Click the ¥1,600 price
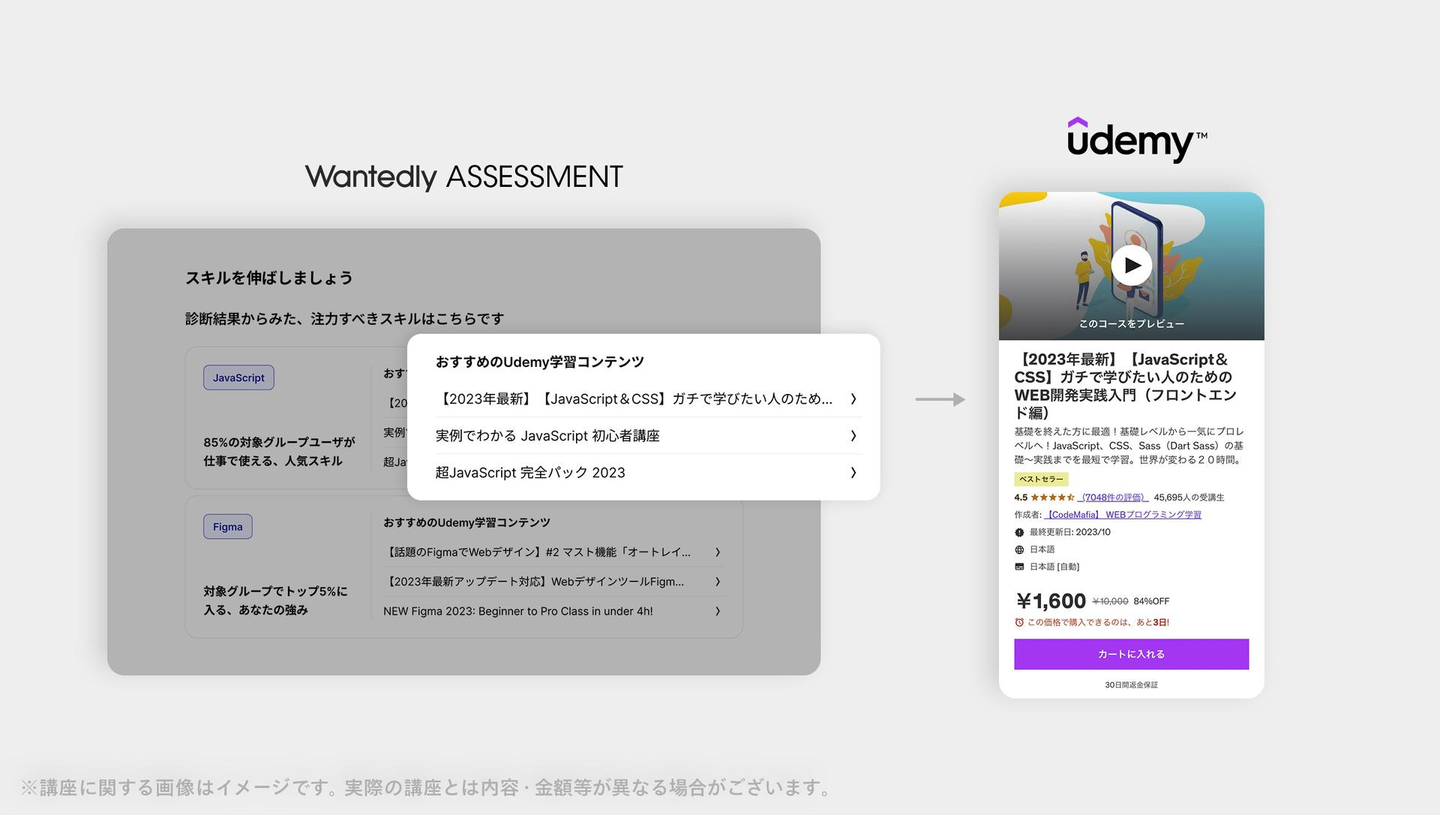 click(1051, 601)
